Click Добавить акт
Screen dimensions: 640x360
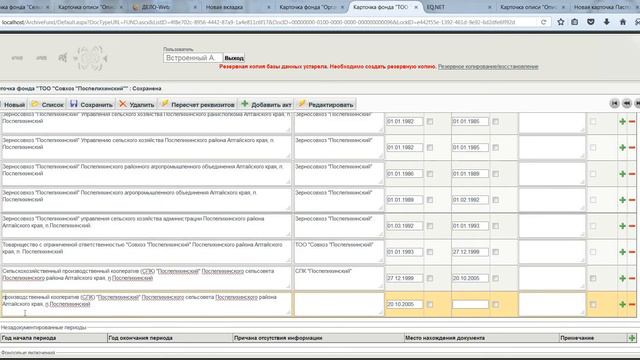[266, 104]
